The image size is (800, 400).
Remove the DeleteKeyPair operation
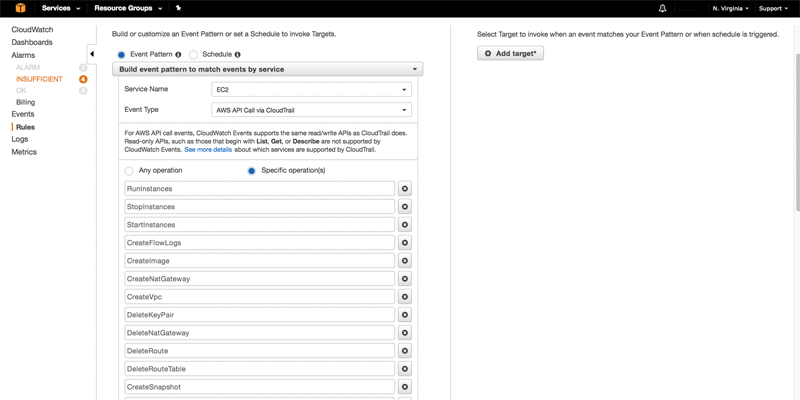tap(405, 315)
